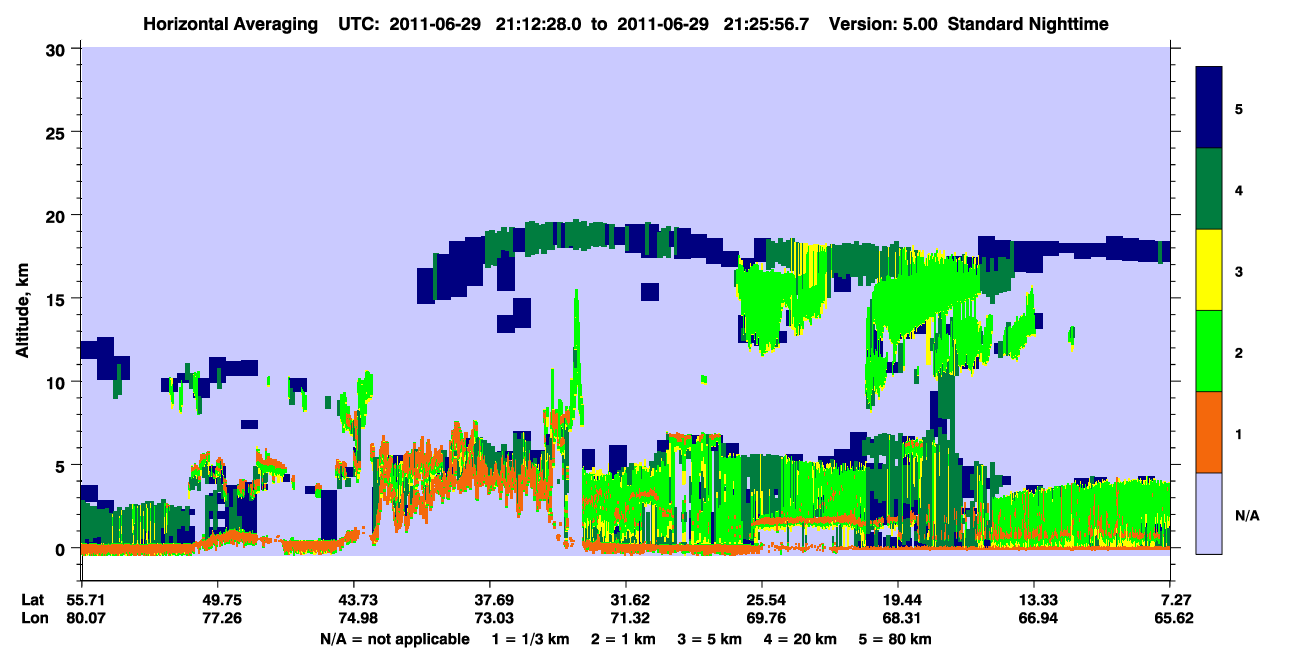The width and height of the screenshot is (1300, 667).
Task: Click the lavender N/A legend swatch
Action: 1209,513
